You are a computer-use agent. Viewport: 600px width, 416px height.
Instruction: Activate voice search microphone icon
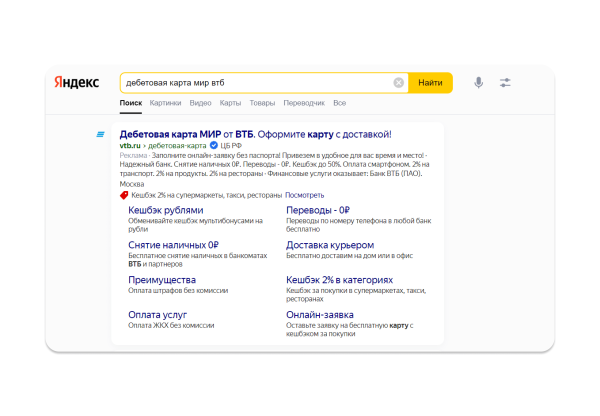pyautogui.click(x=478, y=83)
